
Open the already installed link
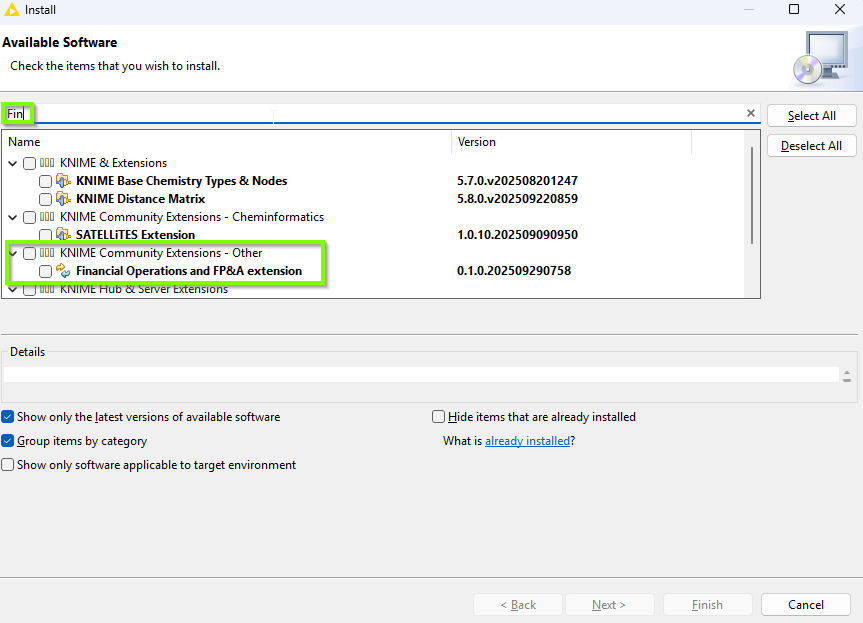527,441
